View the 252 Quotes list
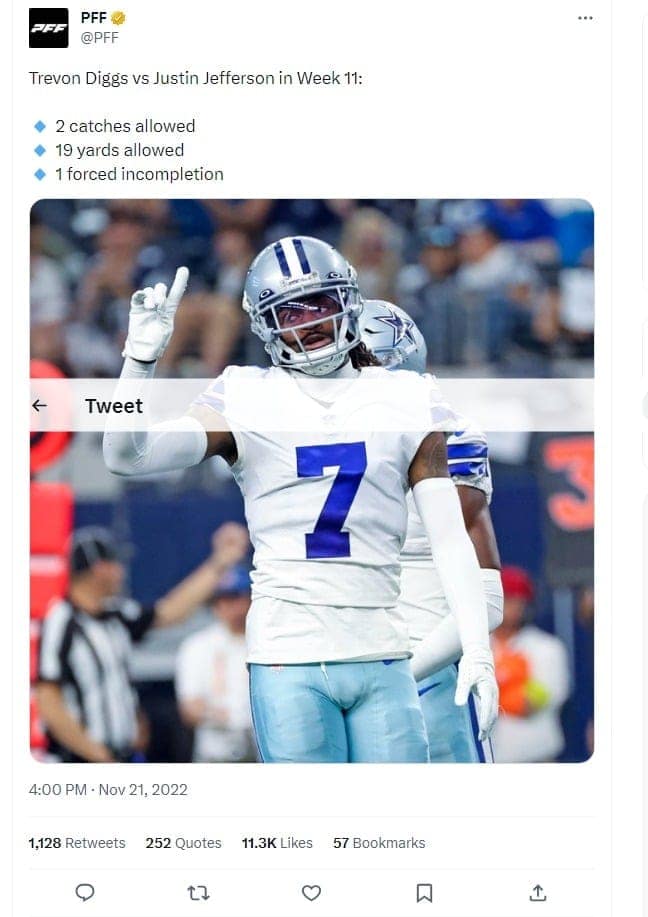648x917 pixels. pyautogui.click(x=184, y=843)
